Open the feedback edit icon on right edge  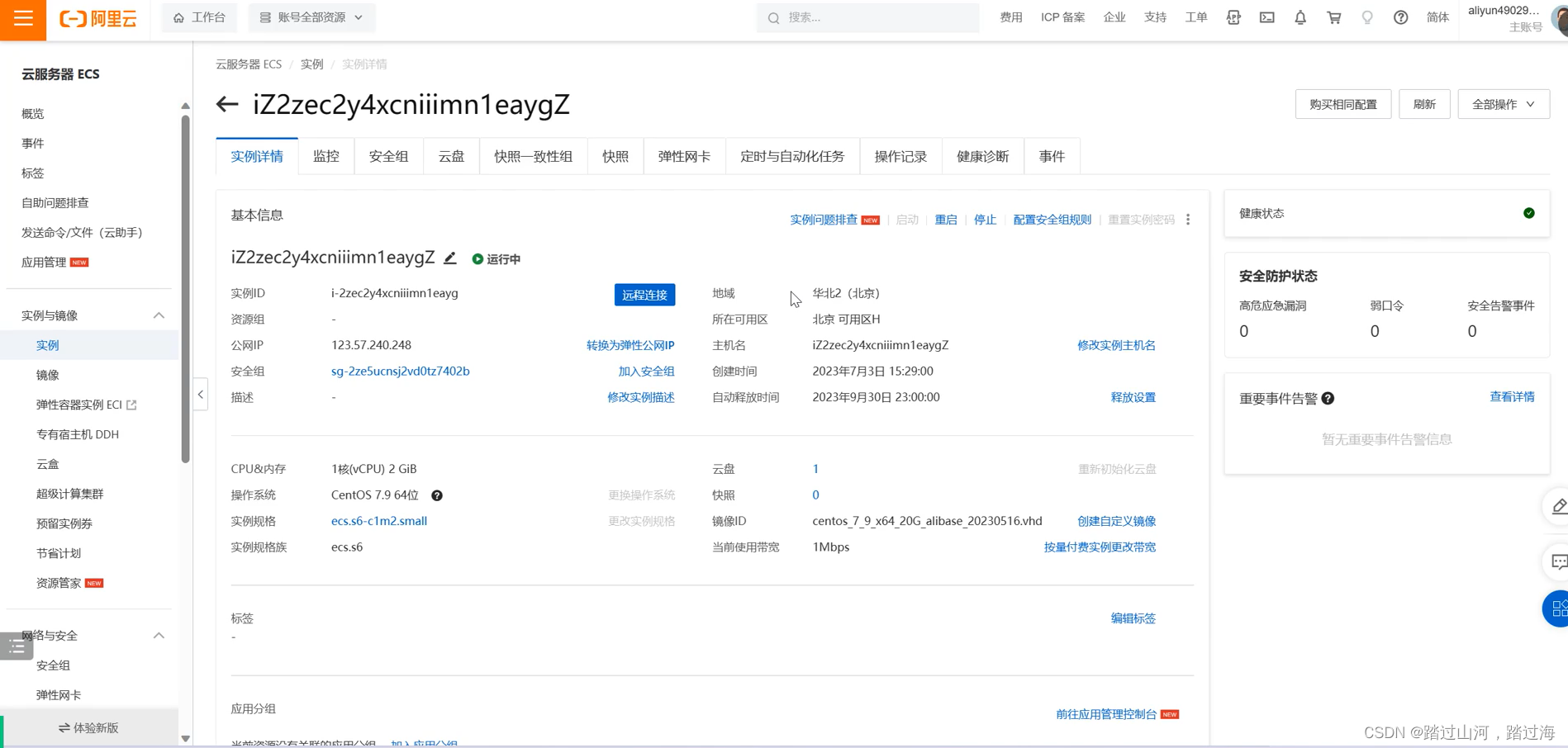(1557, 507)
